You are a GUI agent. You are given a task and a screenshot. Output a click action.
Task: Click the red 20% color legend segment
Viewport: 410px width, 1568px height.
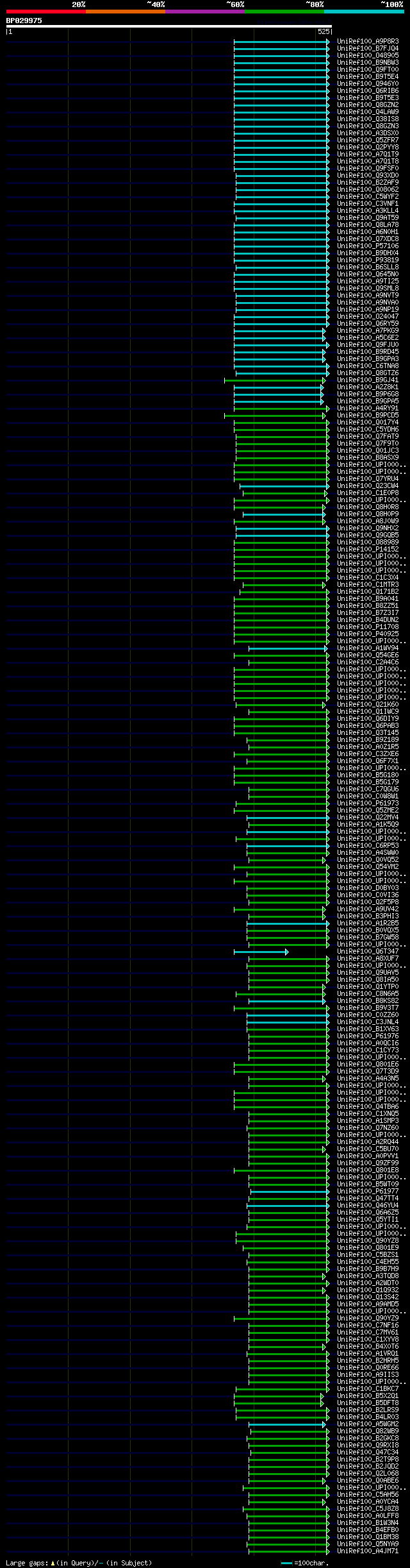[x=46, y=12]
